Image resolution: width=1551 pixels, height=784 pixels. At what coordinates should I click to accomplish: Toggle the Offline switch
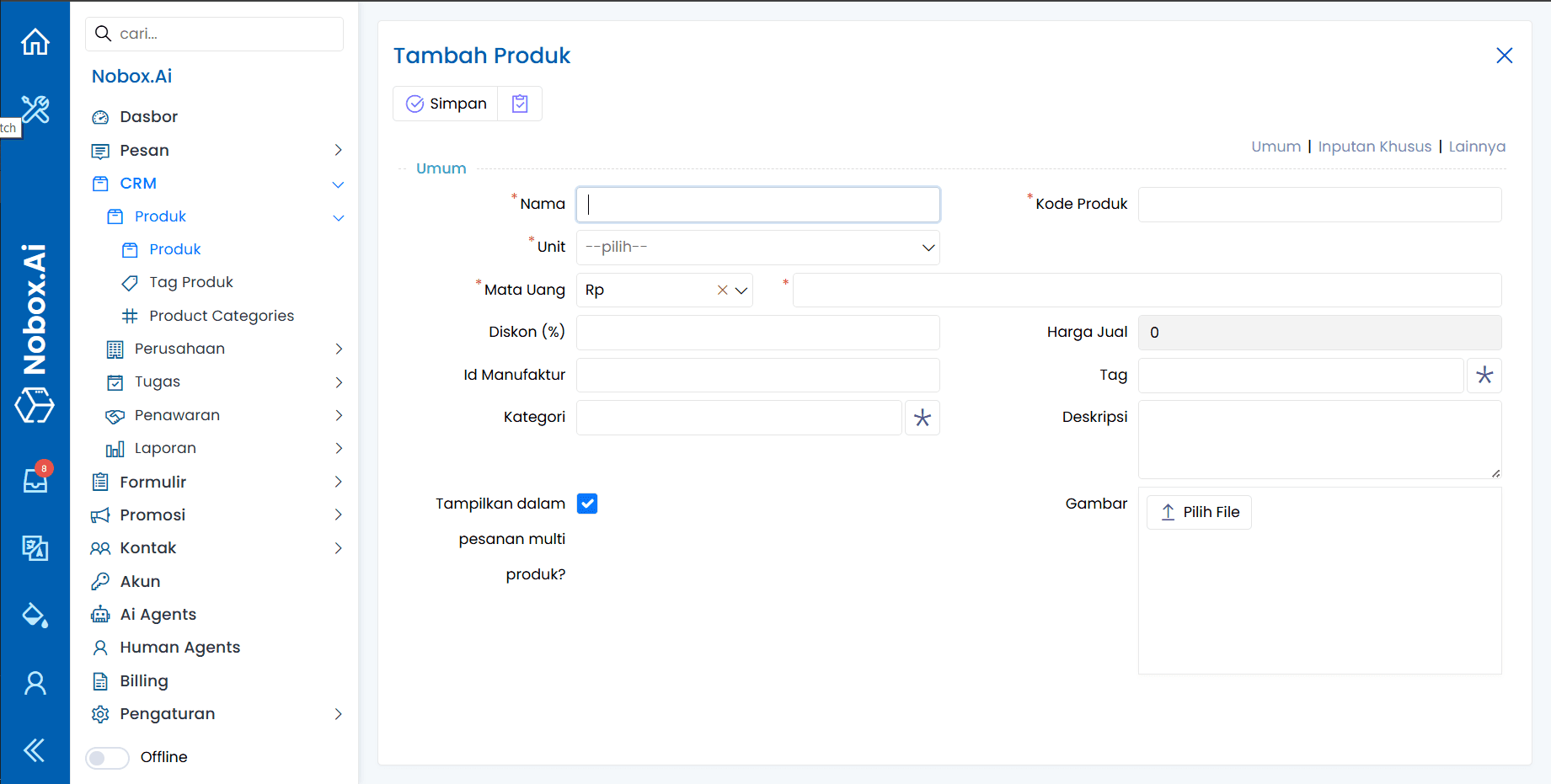coord(107,757)
